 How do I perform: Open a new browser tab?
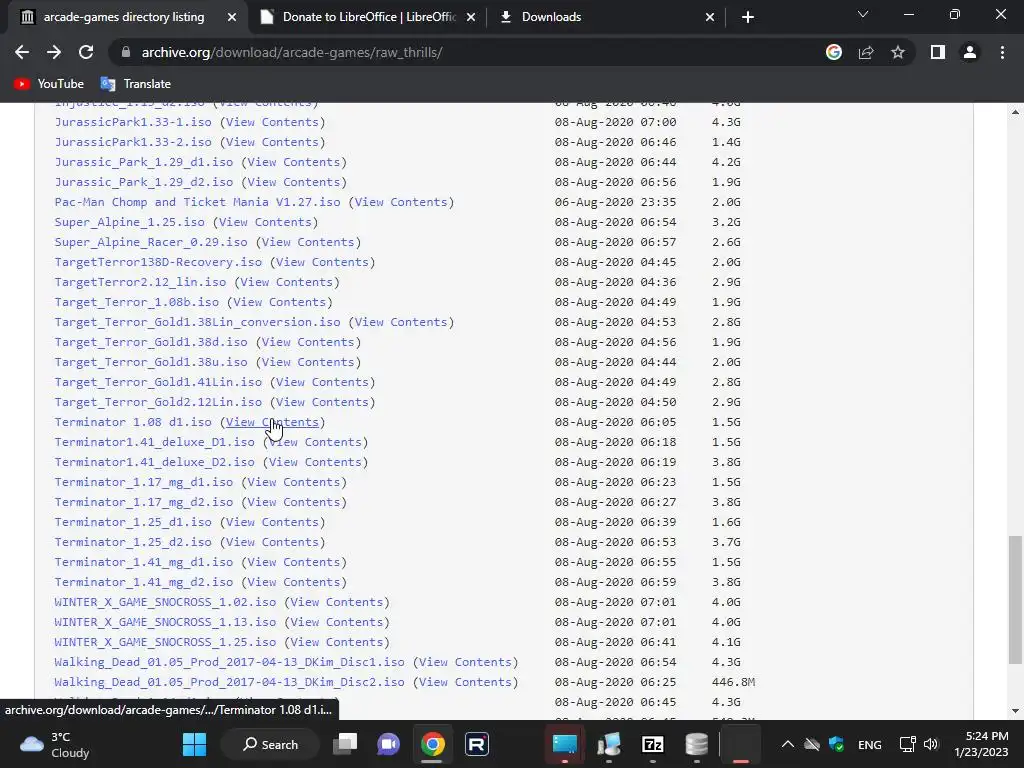[x=748, y=17]
